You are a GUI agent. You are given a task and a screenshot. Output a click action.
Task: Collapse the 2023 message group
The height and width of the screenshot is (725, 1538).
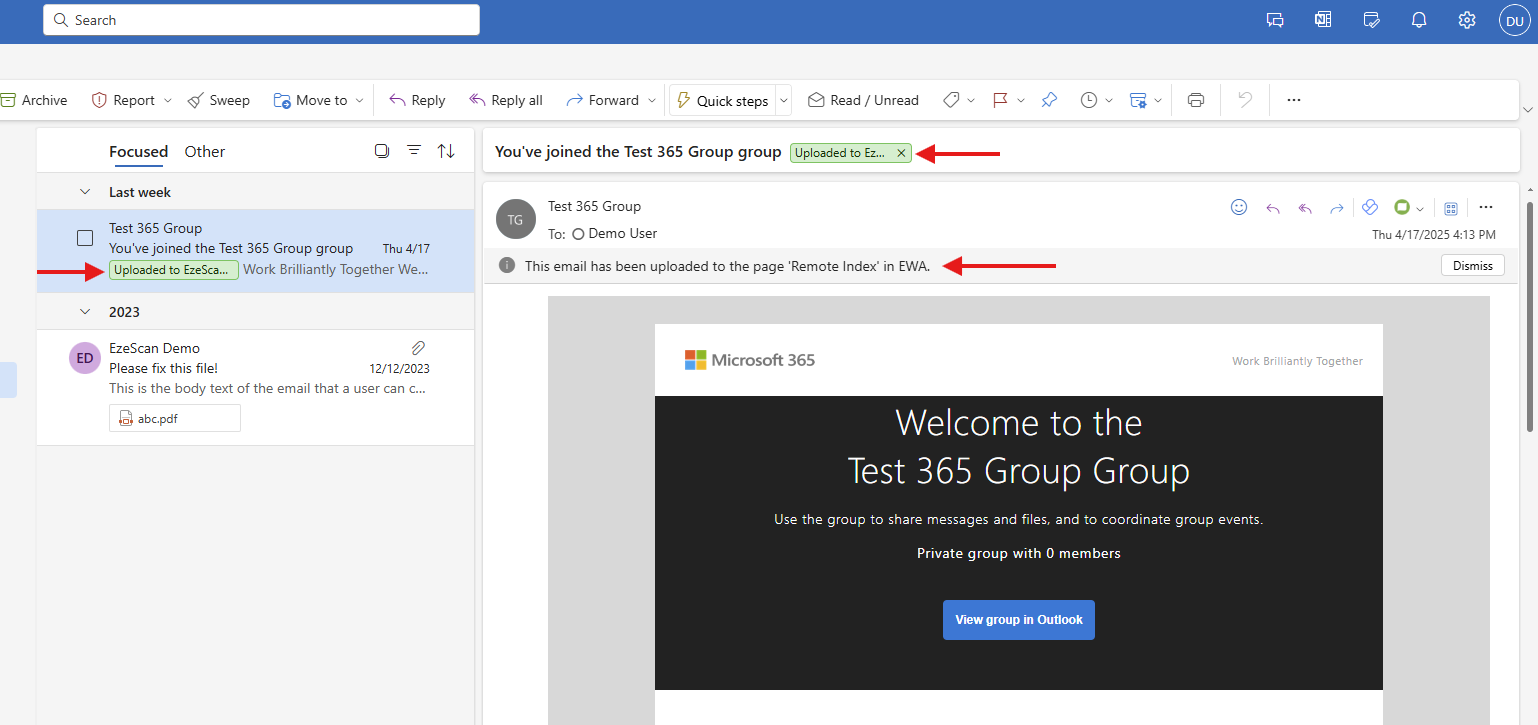[x=85, y=312]
